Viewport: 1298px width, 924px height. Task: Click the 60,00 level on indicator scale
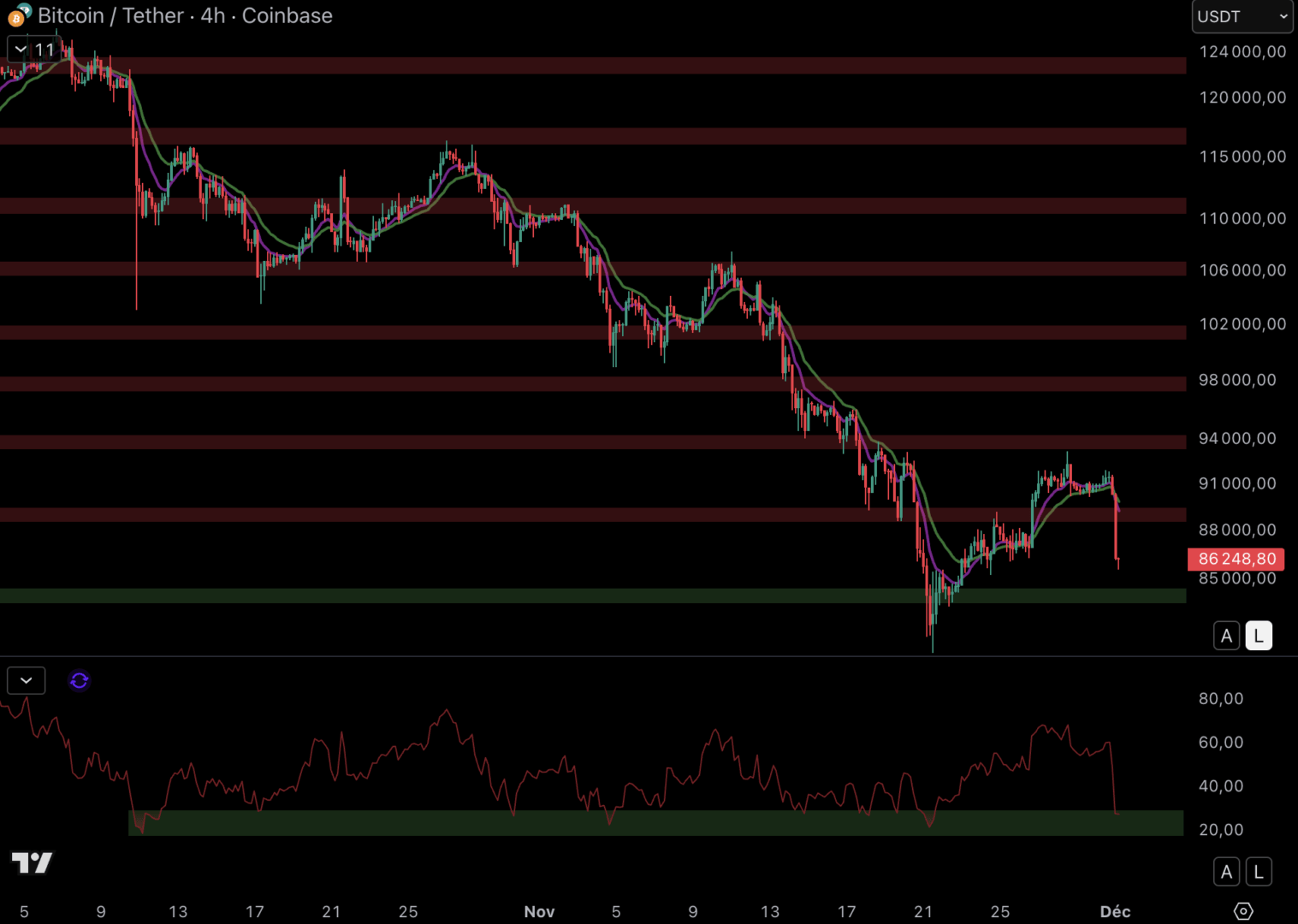(x=1220, y=742)
